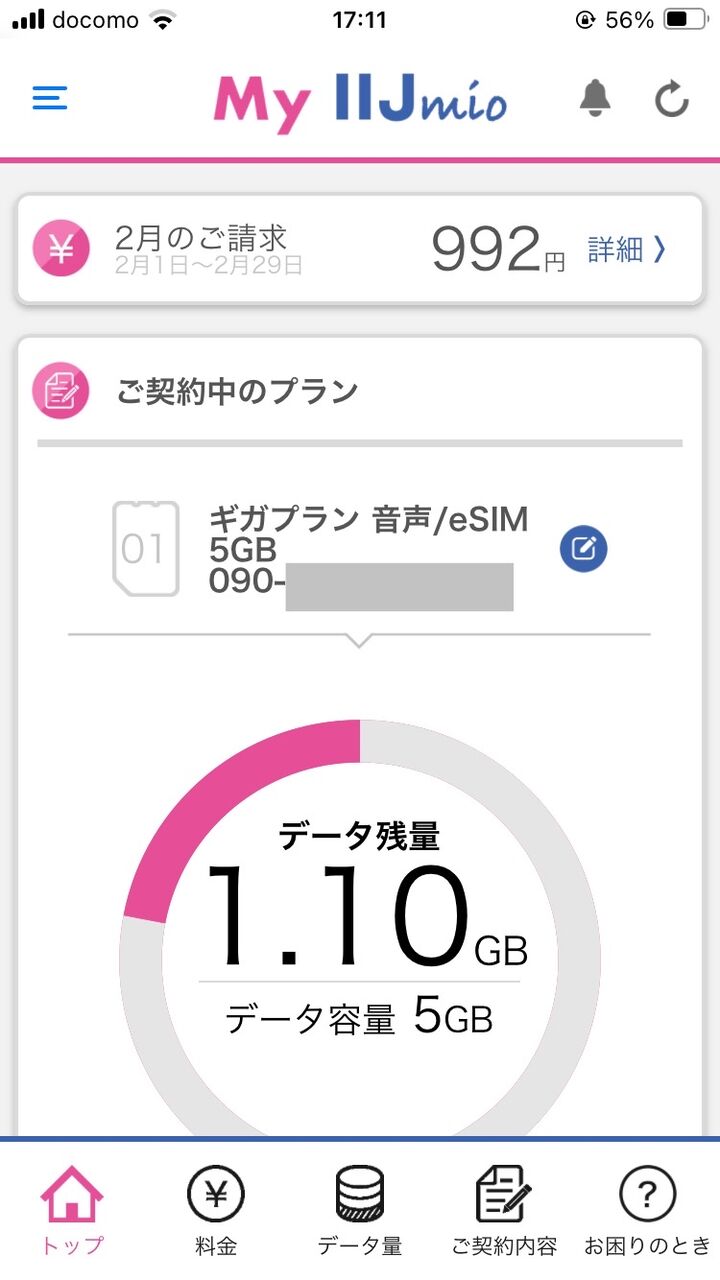Screen dimensions: 720x1280
Task: Open notifications bell
Action: (x=595, y=98)
